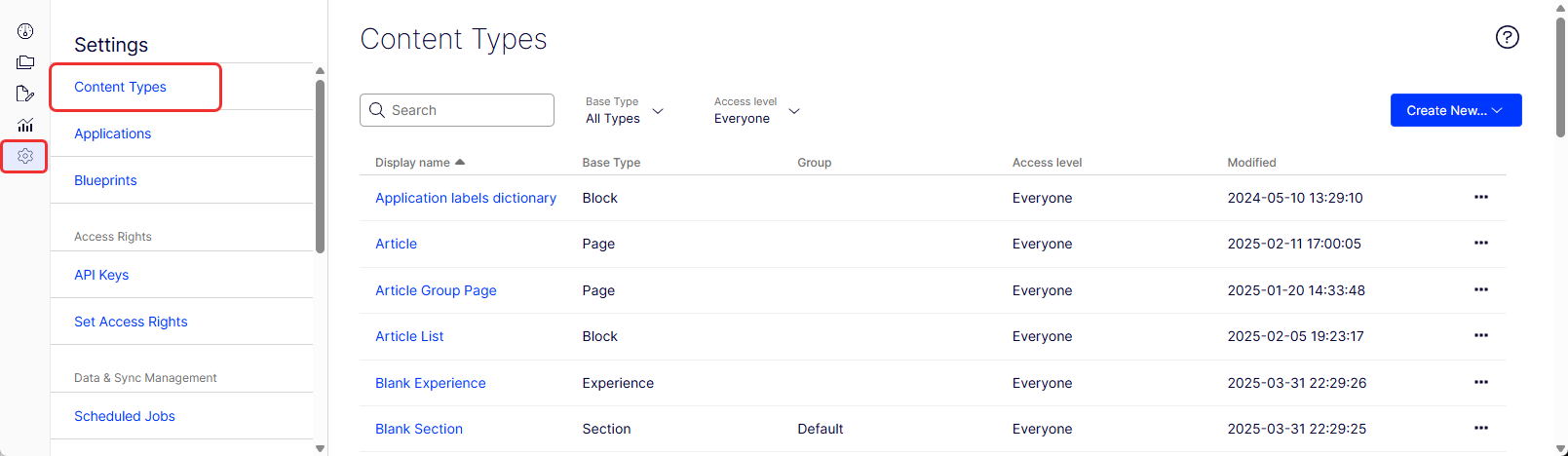The width and height of the screenshot is (1568, 456).
Task: Open the edit document icon in sidebar
Action: pyautogui.click(x=25, y=94)
